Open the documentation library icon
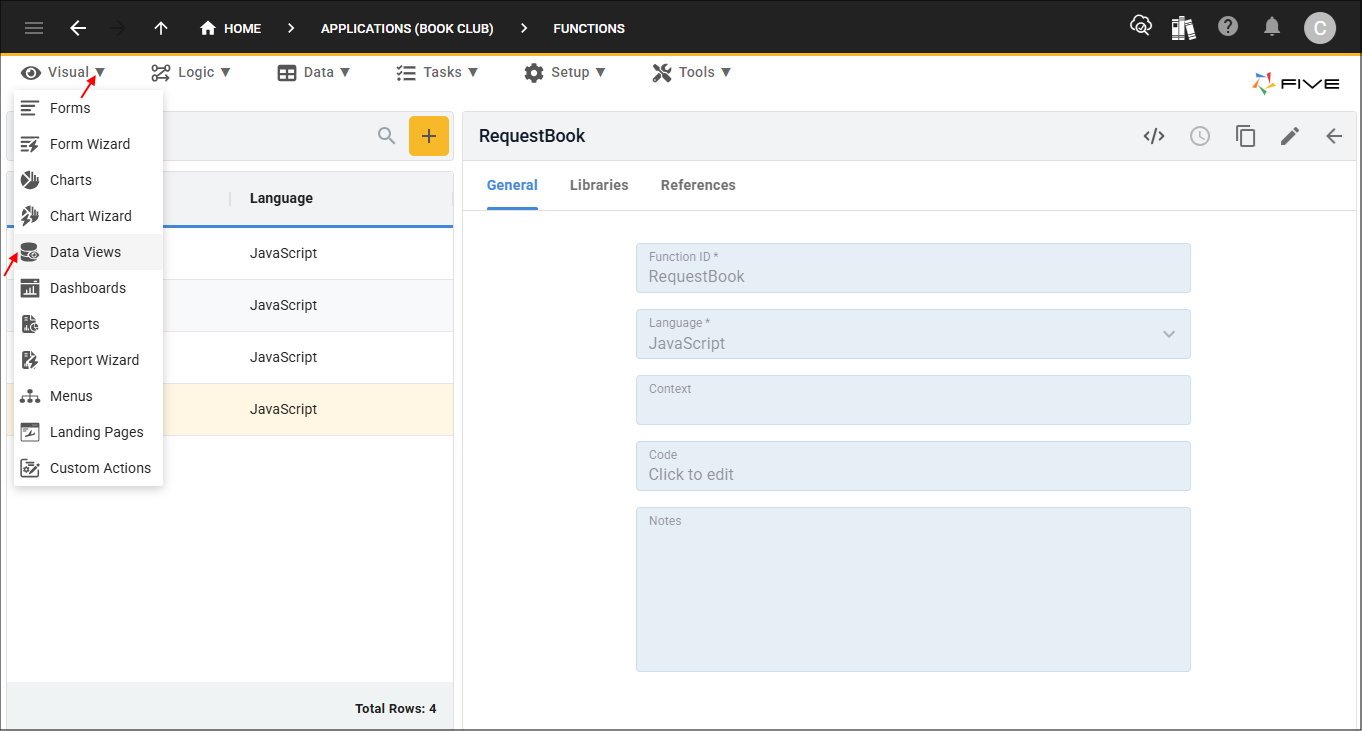Screen dimensions: 1362x731 pos(1183,26)
